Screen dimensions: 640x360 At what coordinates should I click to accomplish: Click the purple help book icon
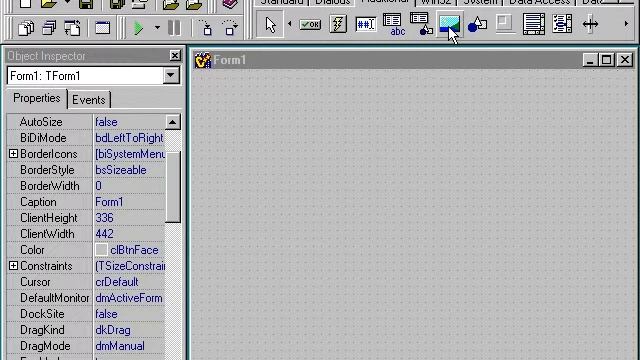[230, 4]
